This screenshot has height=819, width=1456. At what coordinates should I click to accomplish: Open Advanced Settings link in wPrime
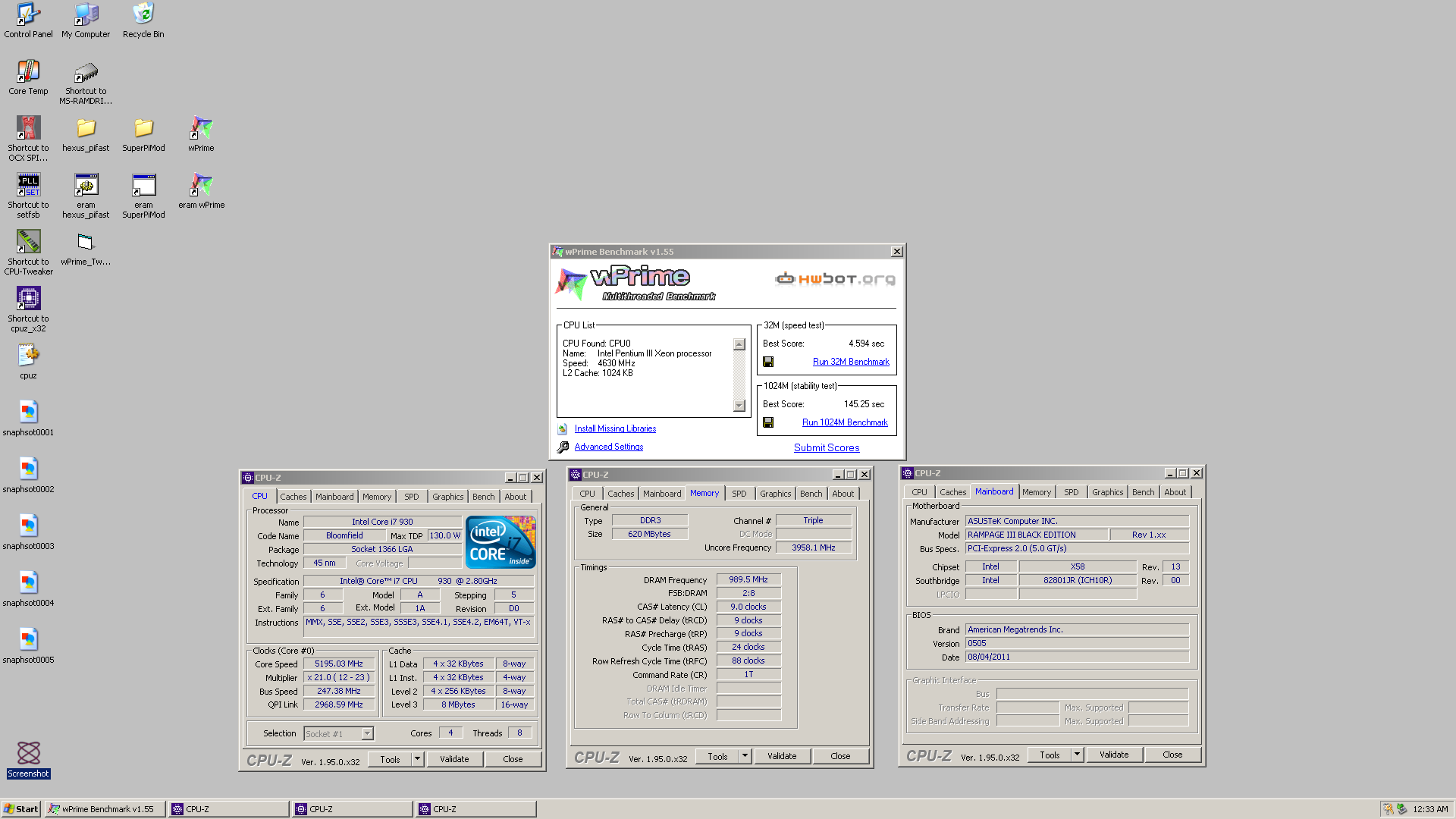(x=609, y=447)
